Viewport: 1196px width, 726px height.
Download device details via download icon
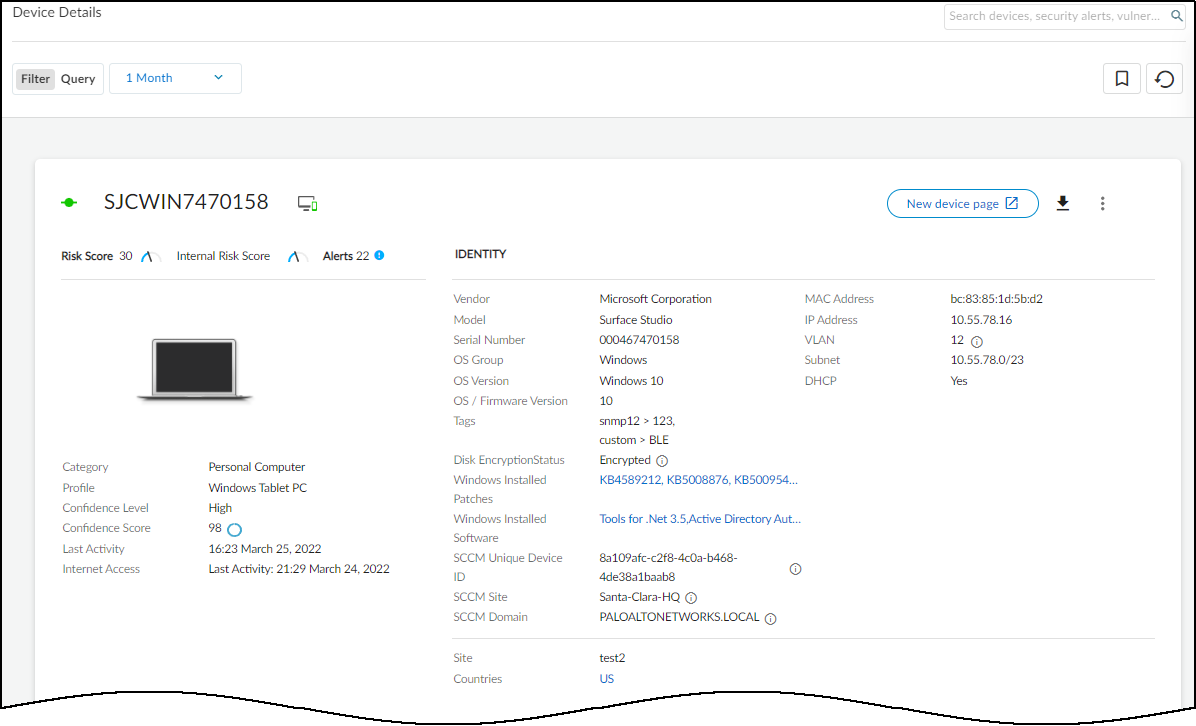click(x=1063, y=204)
